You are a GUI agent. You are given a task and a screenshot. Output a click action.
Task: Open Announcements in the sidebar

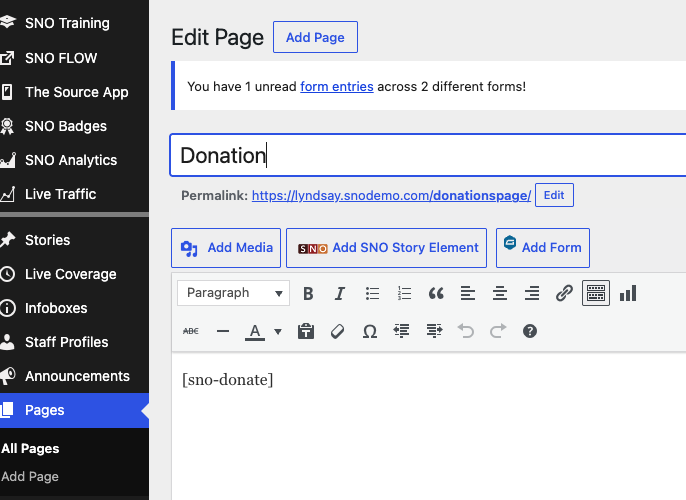tap(77, 376)
